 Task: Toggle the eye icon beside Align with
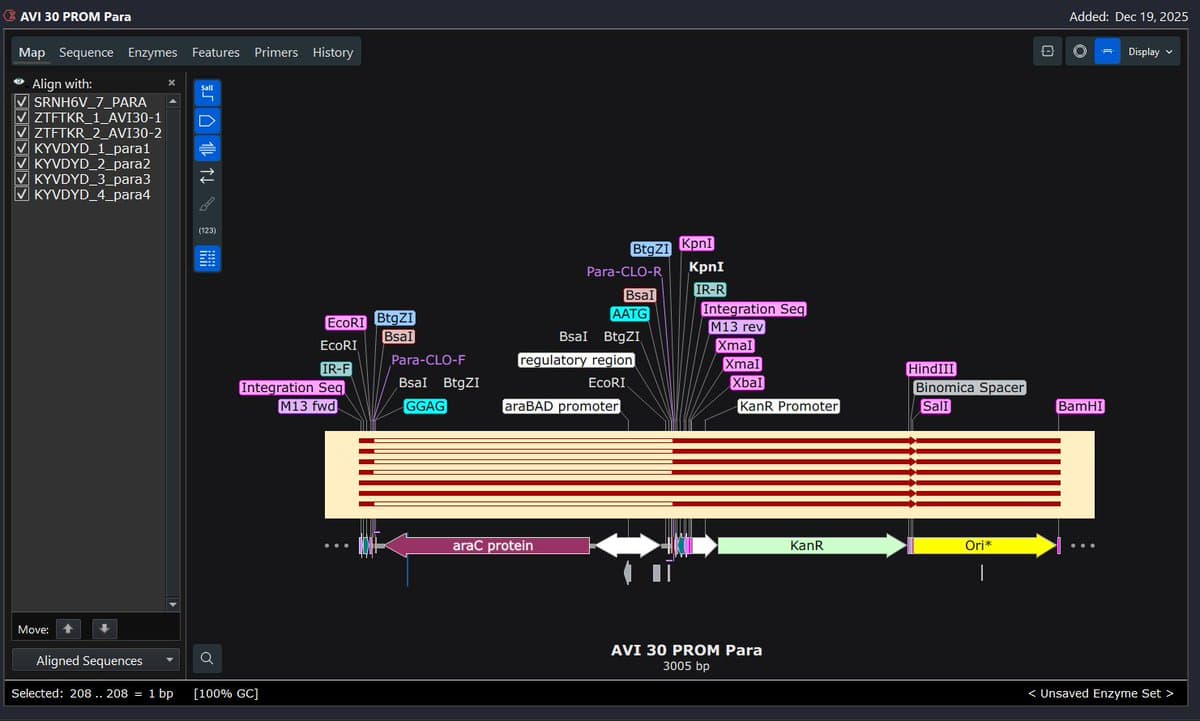coord(19,83)
